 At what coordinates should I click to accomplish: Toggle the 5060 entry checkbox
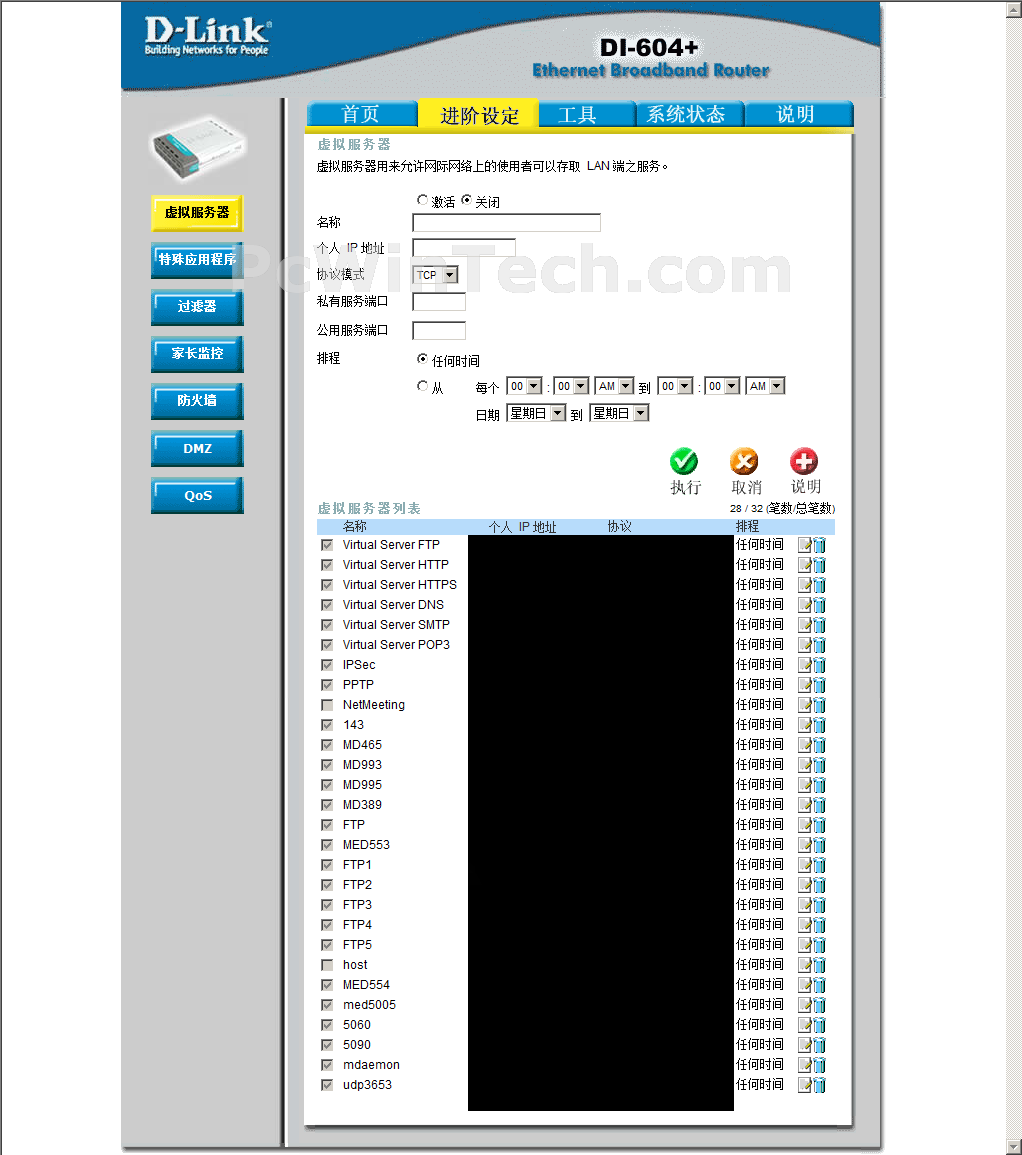click(x=327, y=1025)
